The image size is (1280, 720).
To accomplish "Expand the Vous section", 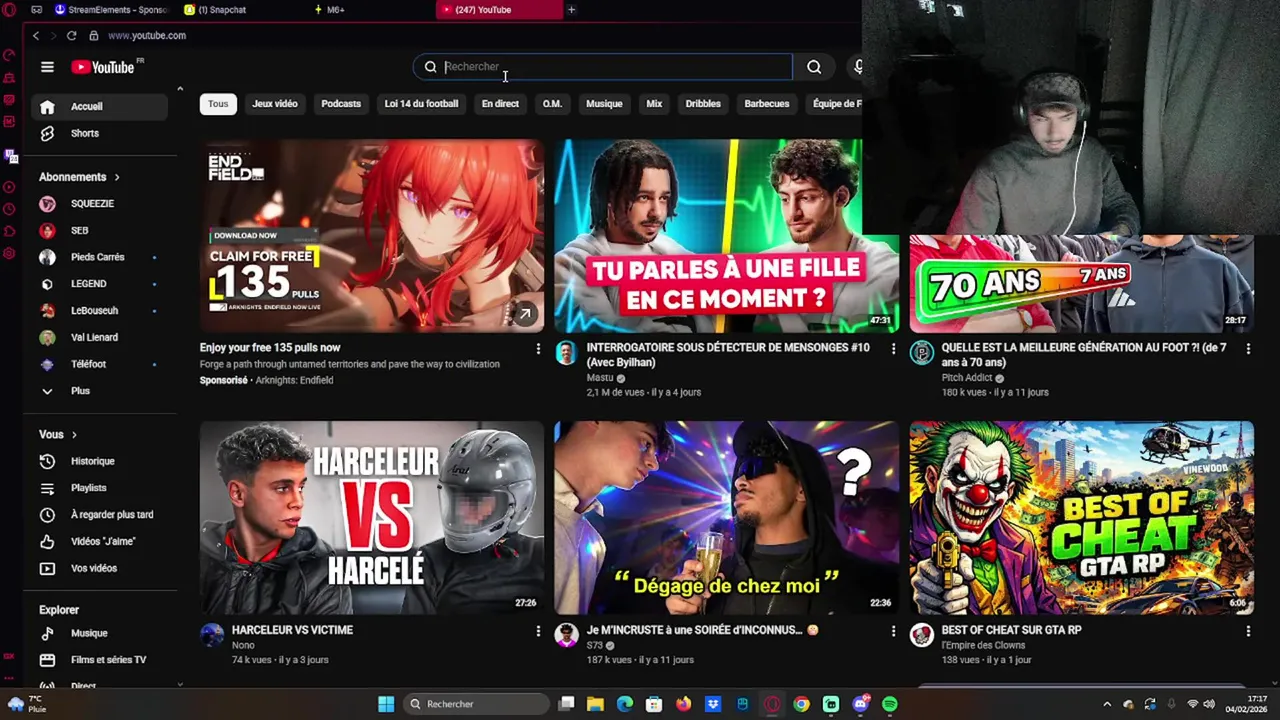I will (58, 435).
